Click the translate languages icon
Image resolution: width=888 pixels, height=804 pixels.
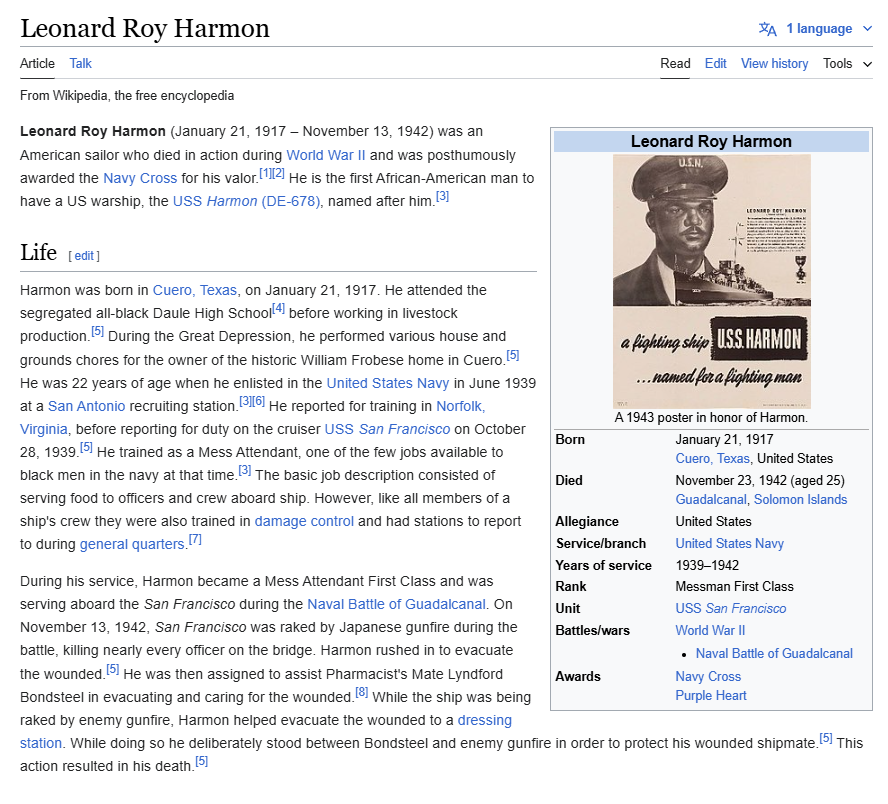(767, 29)
